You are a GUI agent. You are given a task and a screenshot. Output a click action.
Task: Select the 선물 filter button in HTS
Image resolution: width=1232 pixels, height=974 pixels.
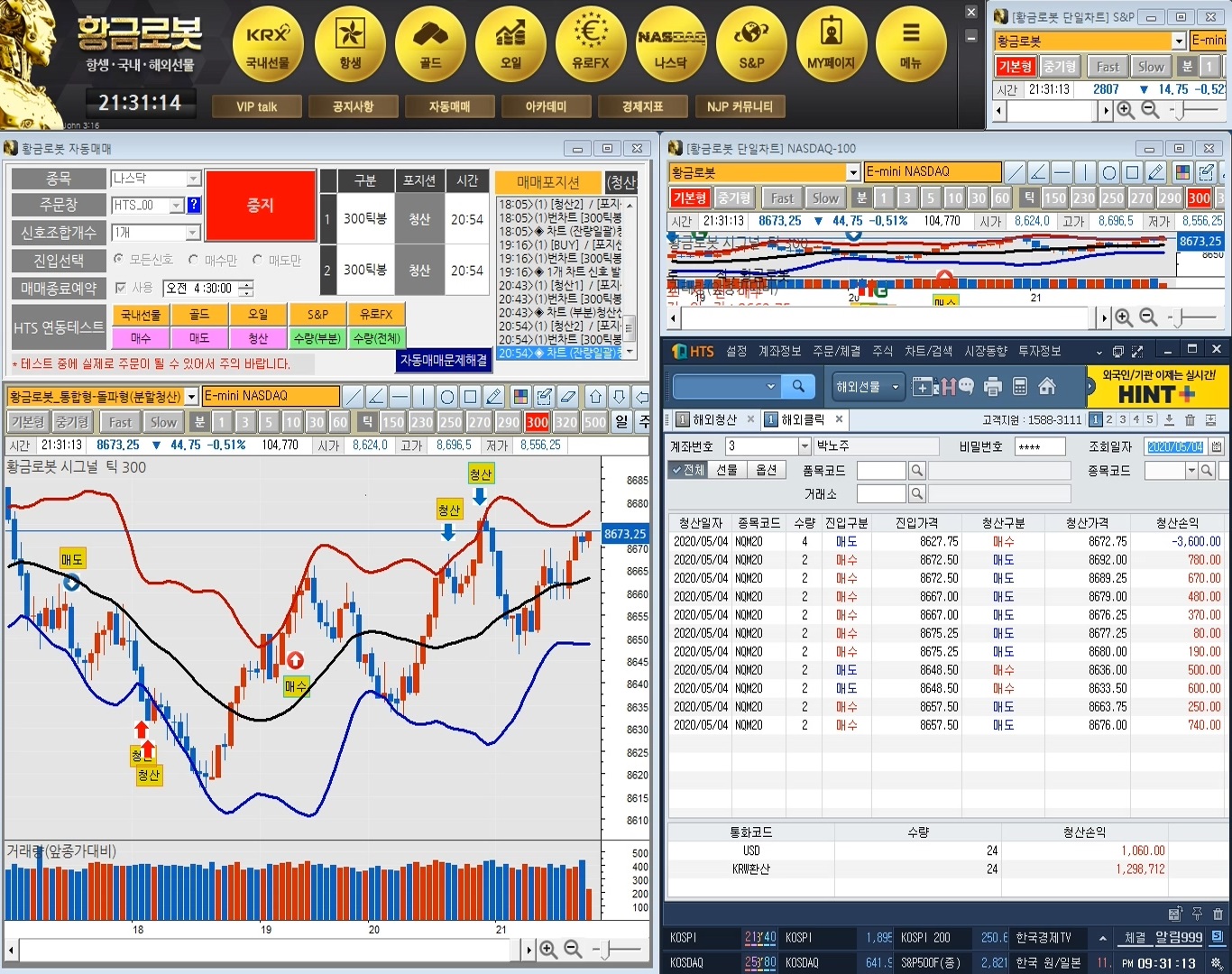tap(727, 470)
